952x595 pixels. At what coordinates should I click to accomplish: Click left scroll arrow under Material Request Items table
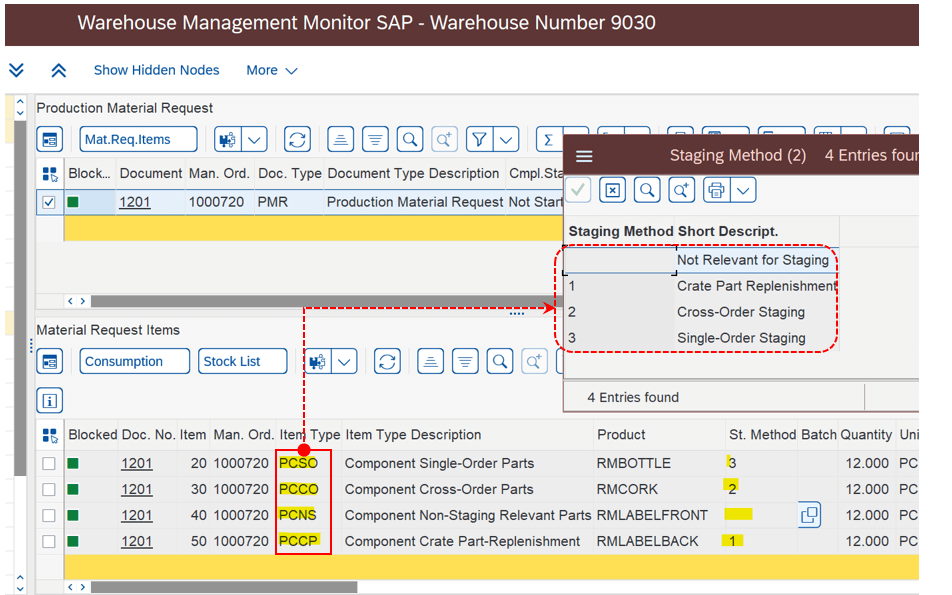pyautogui.click(x=70, y=587)
